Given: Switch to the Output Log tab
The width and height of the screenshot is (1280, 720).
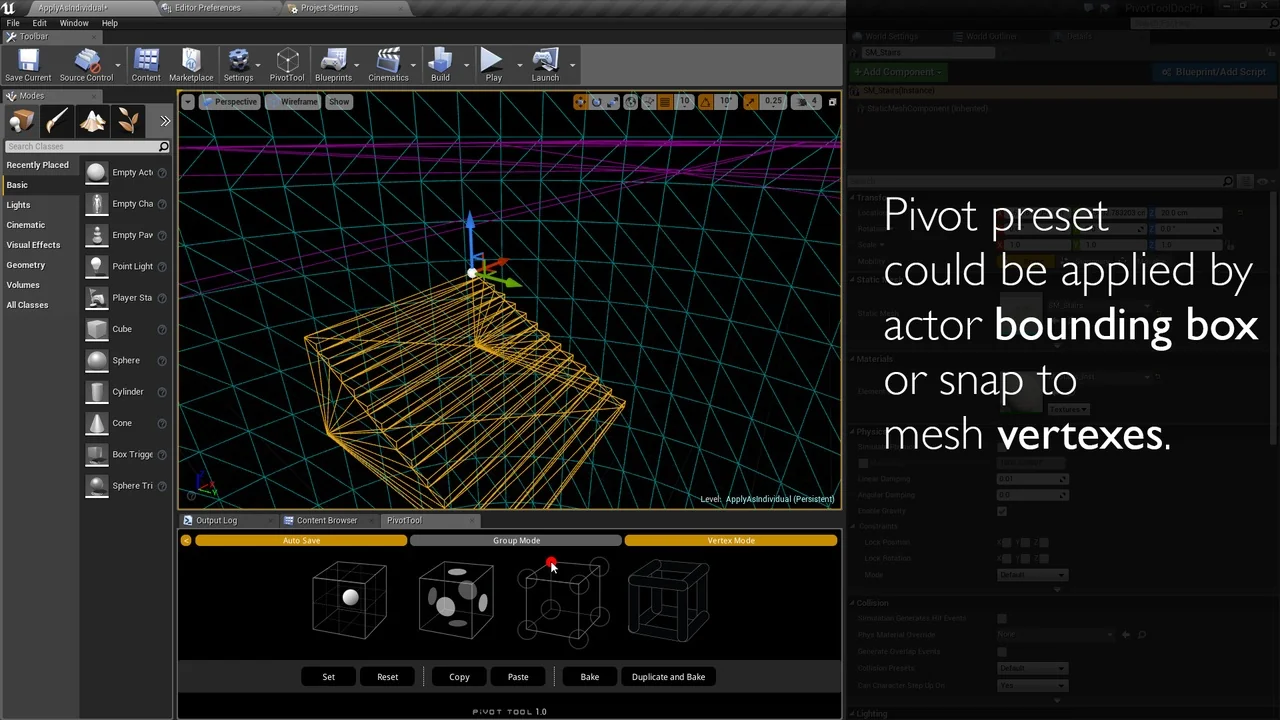Looking at the screenshot, I should tap(216, 520).
